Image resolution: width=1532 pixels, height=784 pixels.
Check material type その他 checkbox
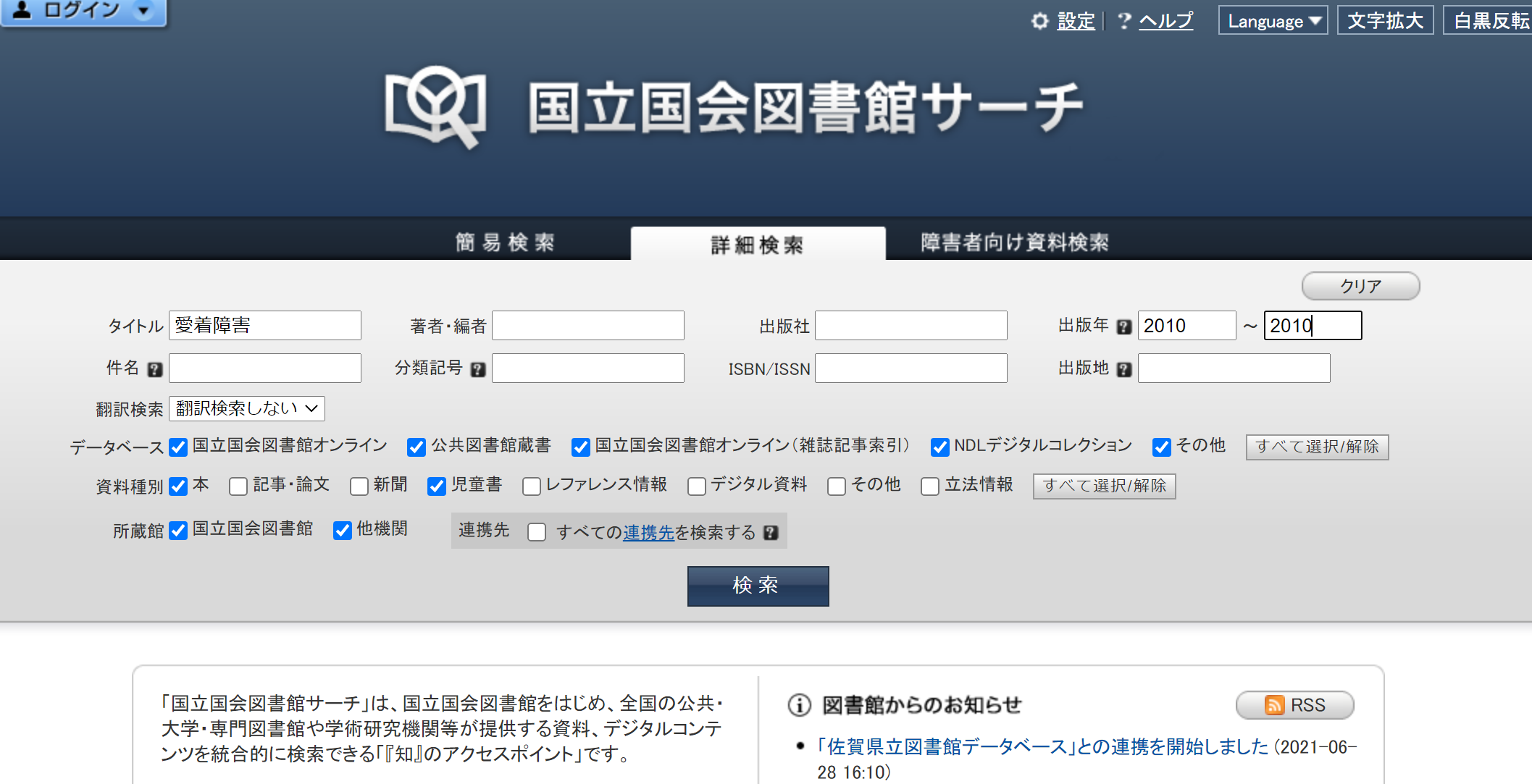pos(837,486)
